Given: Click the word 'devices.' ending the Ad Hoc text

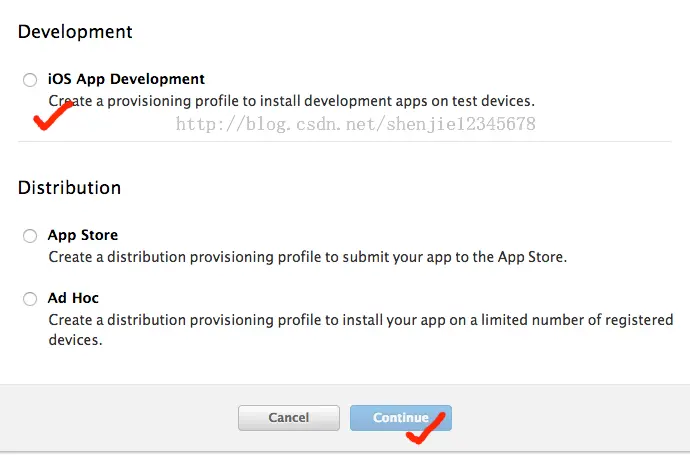Looking at the screenshot, I should pyautogui.click(x=75, y=340).
